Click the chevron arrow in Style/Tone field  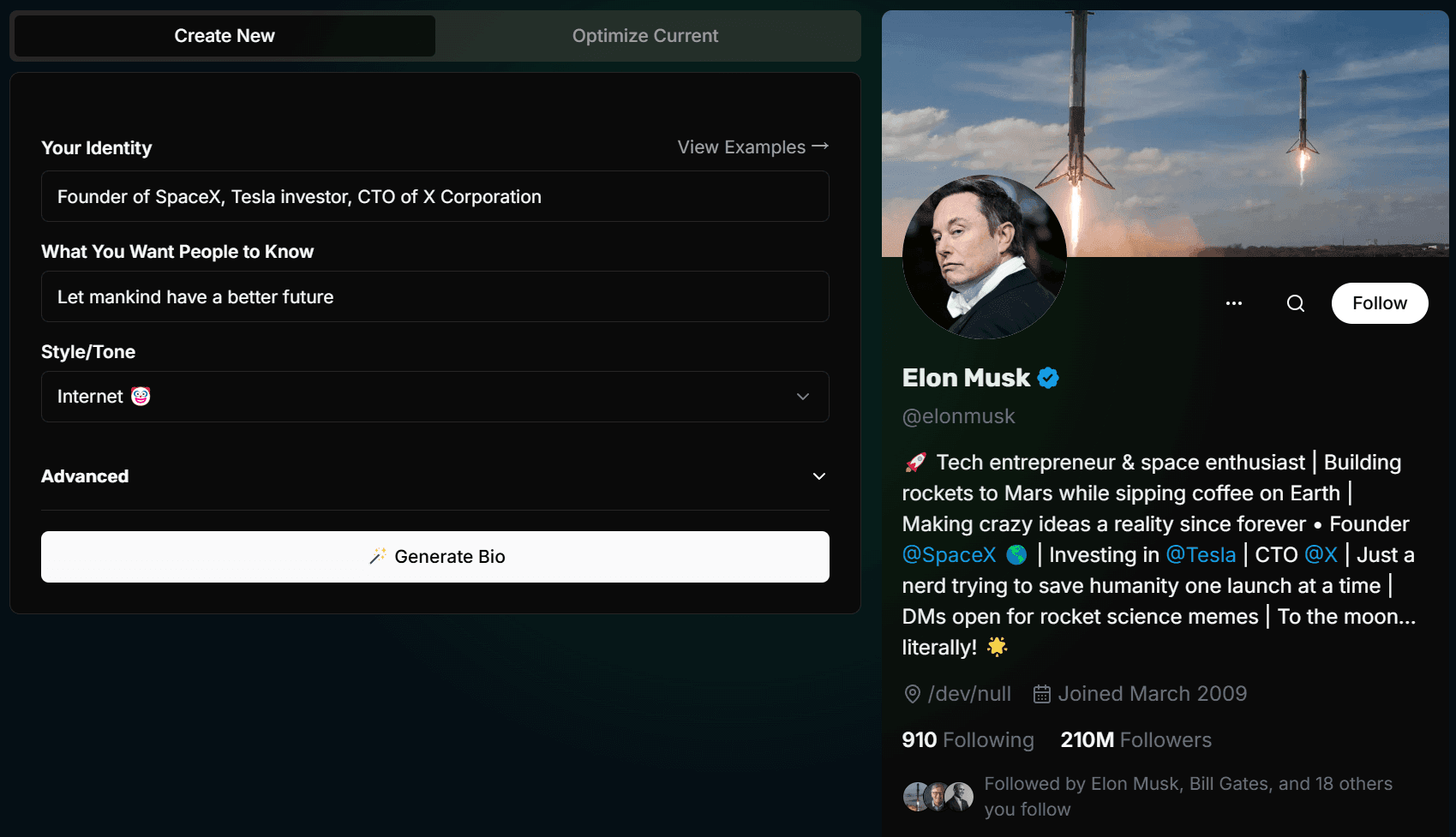click(803, 397)
